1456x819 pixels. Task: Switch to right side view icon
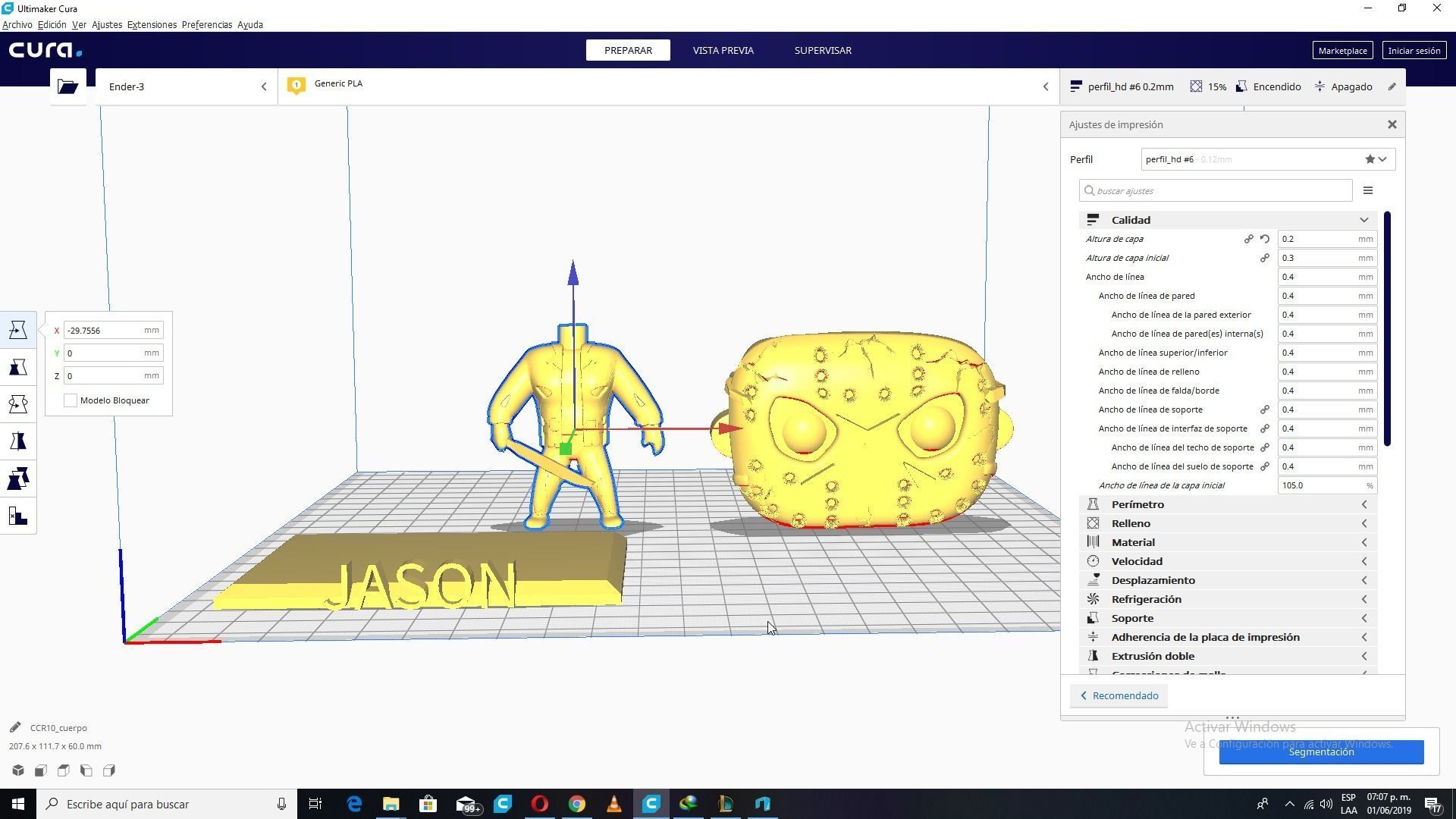tap(109, 770)
